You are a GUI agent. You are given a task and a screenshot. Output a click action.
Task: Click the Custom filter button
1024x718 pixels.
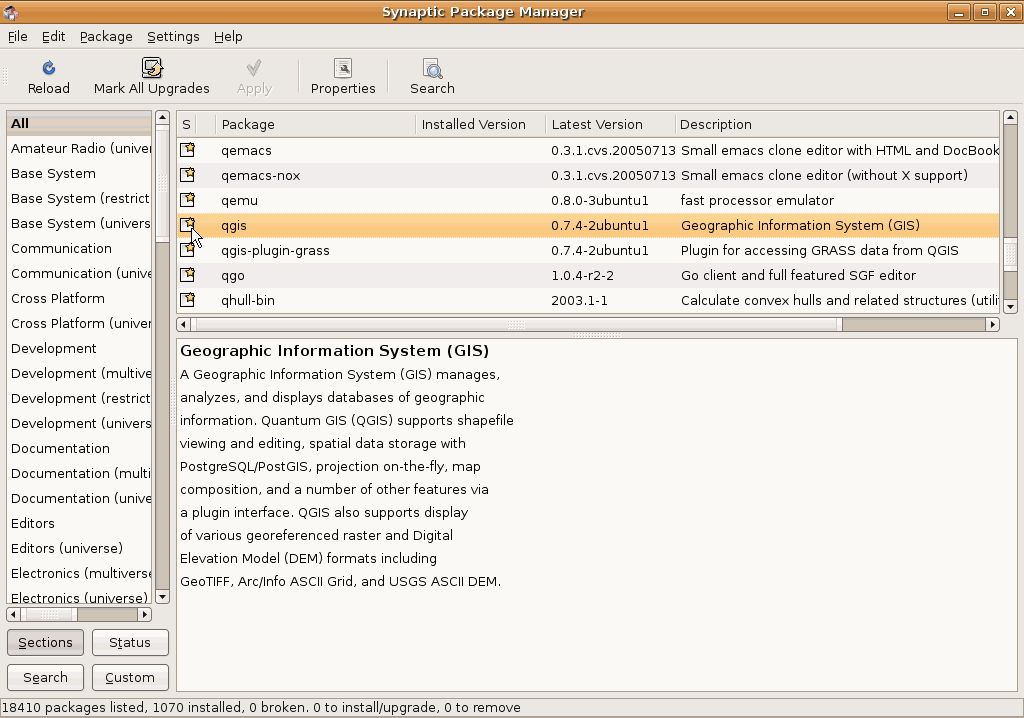(x=130, y=677)
